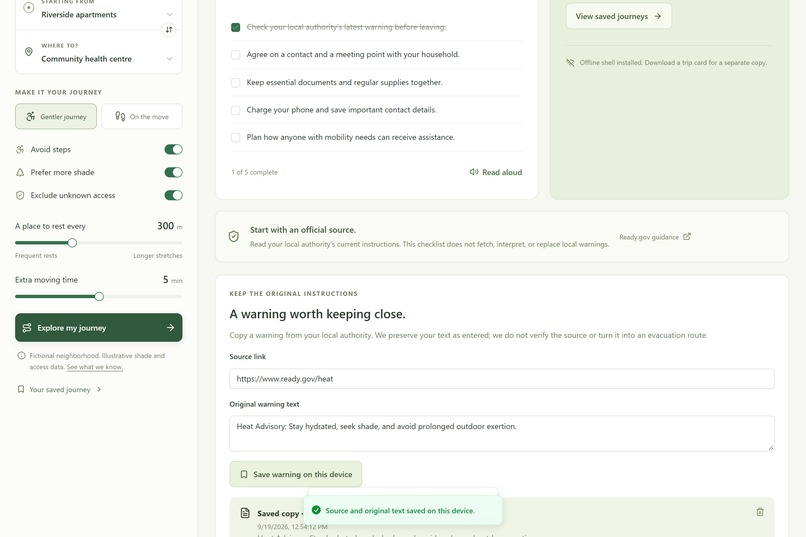Uncheck Check your local authority's latest warning
This screenshot has width=806, height=537.
click(235, 27)
